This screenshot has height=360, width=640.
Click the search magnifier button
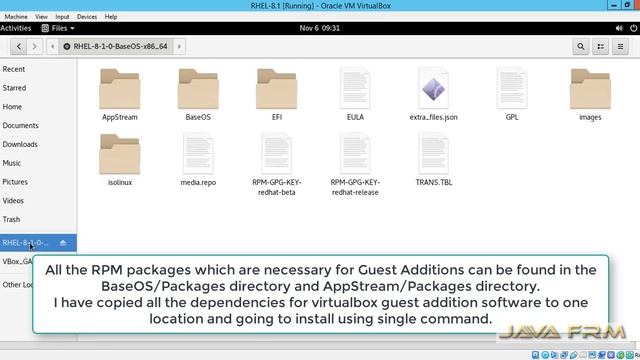click(581, 47)
